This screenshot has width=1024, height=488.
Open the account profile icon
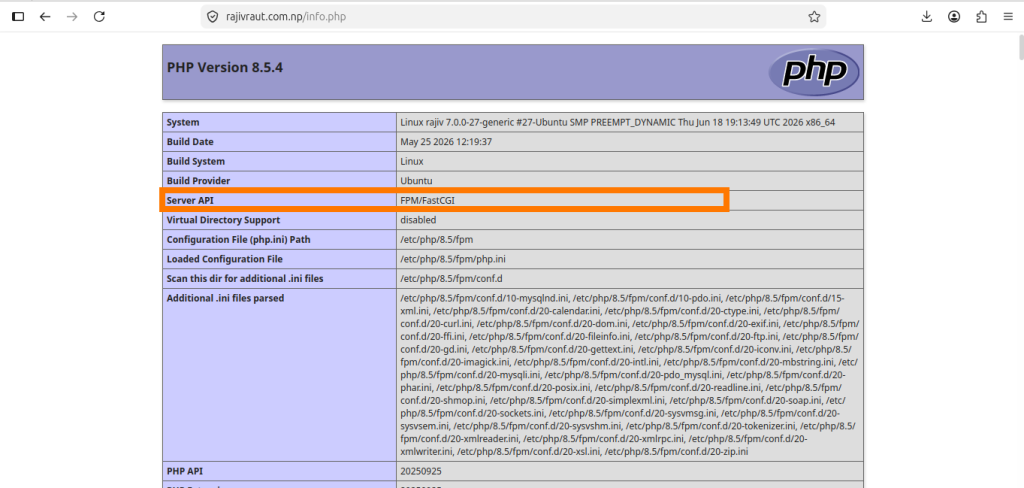point(954,17)
